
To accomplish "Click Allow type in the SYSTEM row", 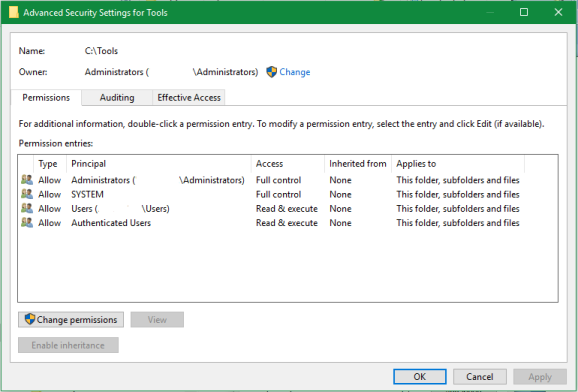I will [49, 194].
